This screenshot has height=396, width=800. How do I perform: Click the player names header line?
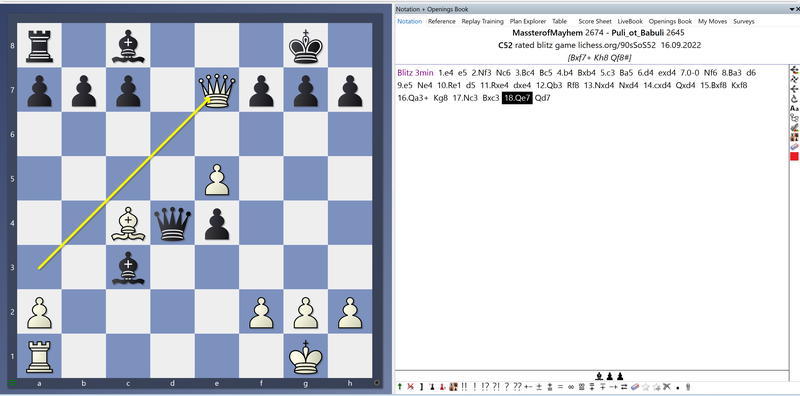coord(598,33)
